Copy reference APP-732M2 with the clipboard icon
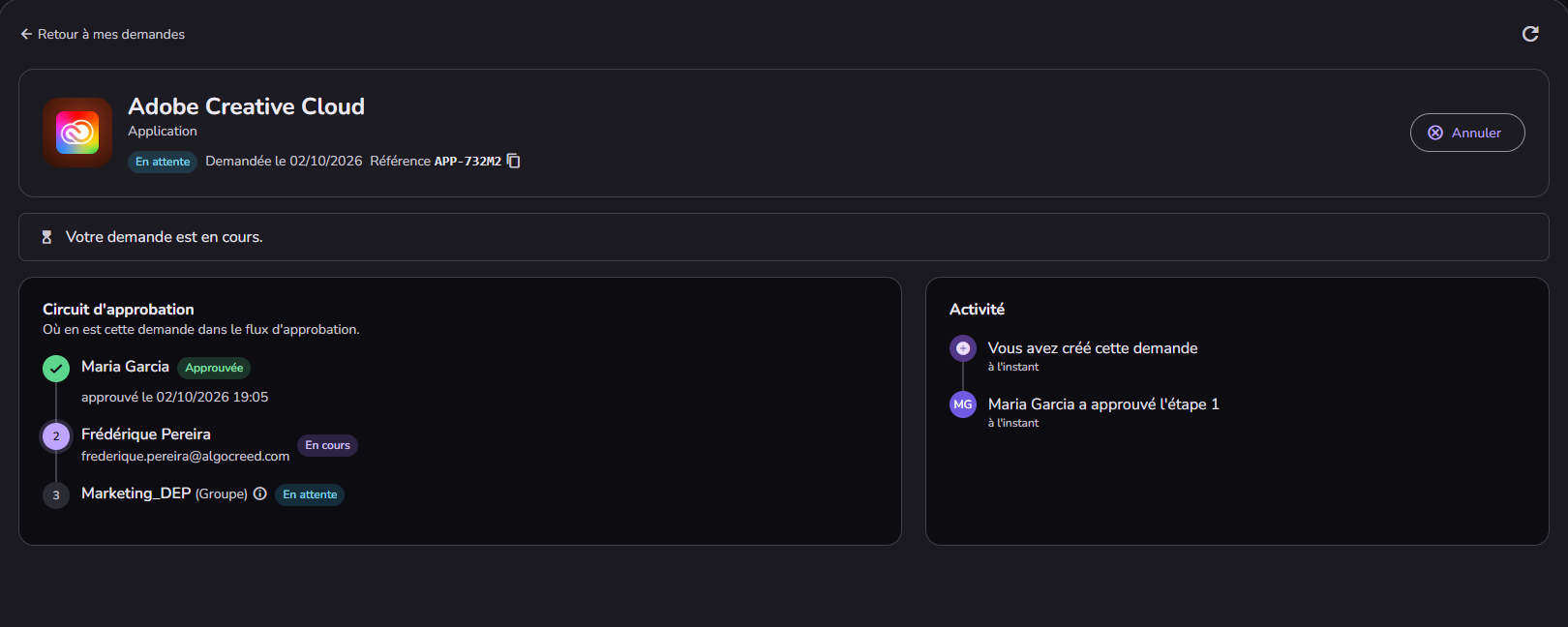 point(514,161)
